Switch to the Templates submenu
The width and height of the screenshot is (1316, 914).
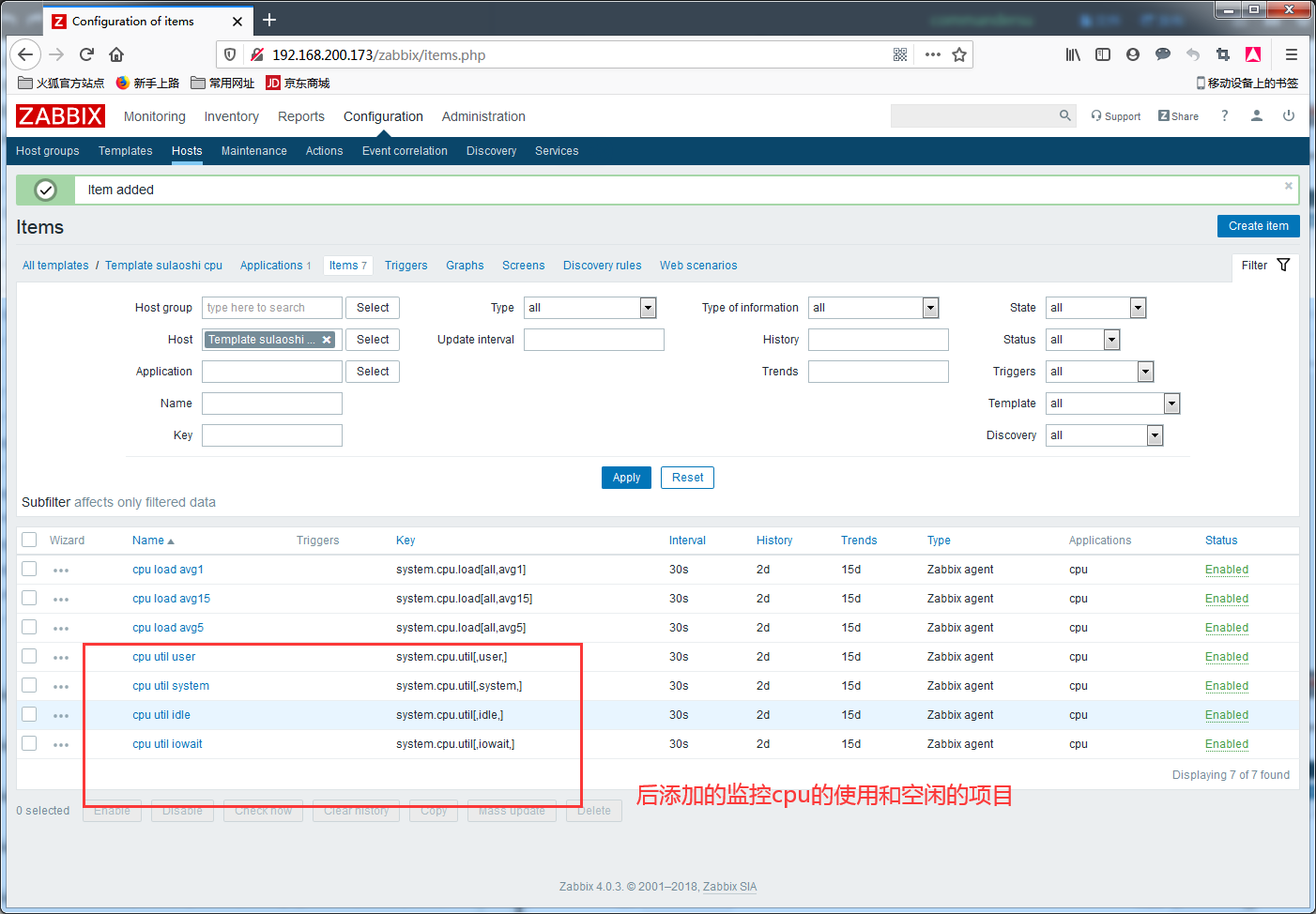[x=126, y=151]
